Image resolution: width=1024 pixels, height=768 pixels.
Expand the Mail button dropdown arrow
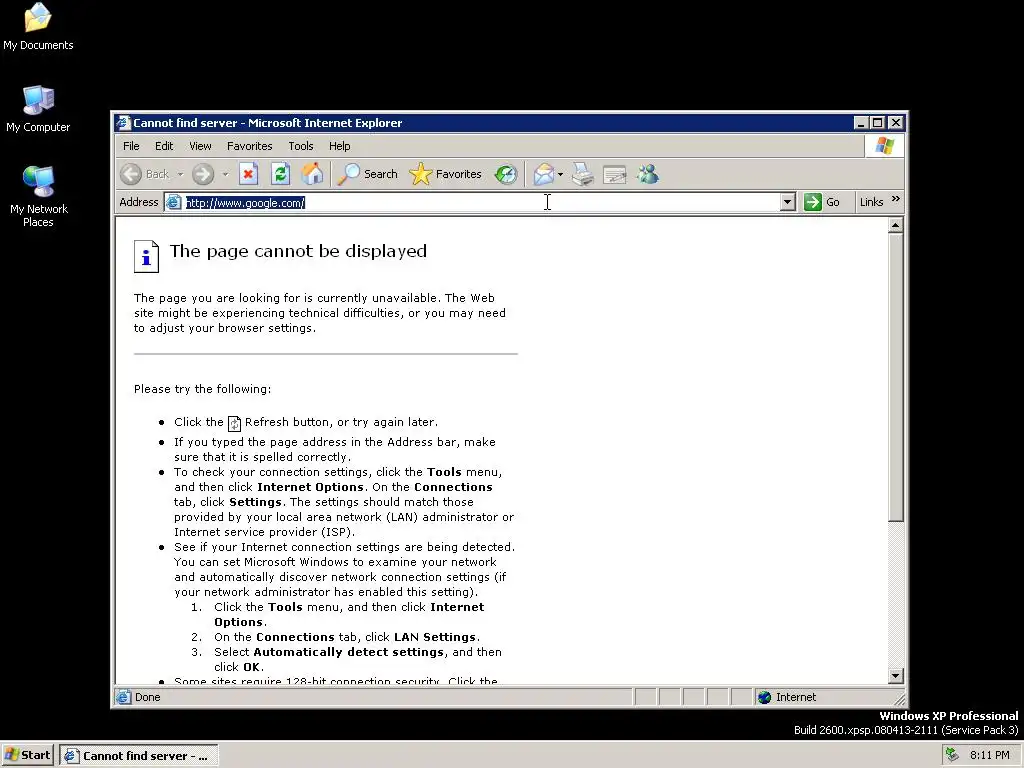(560, 174)
